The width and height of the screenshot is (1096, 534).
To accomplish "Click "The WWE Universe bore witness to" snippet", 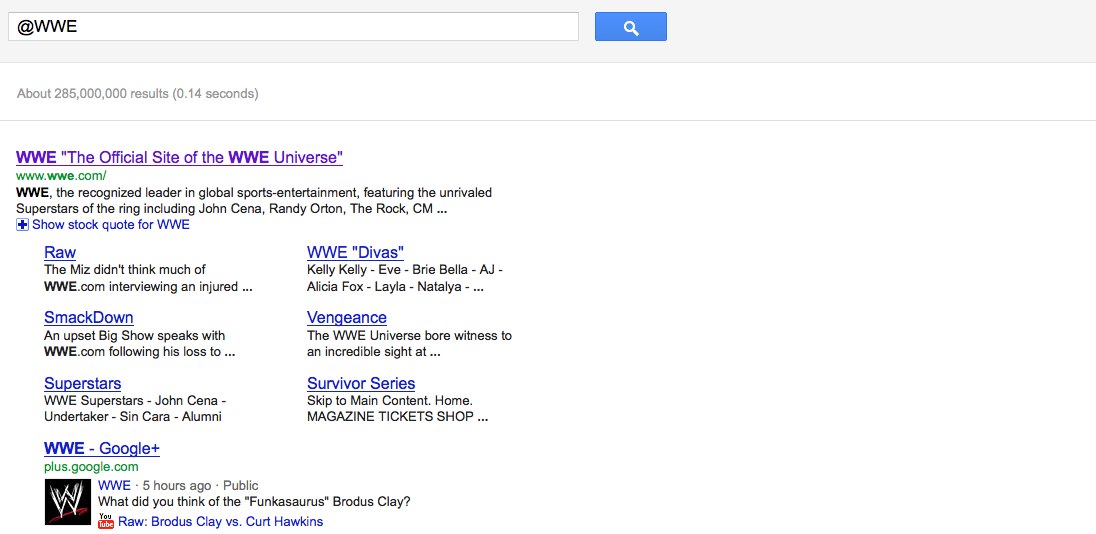I will pyautogui.click(x=410, y=335).
